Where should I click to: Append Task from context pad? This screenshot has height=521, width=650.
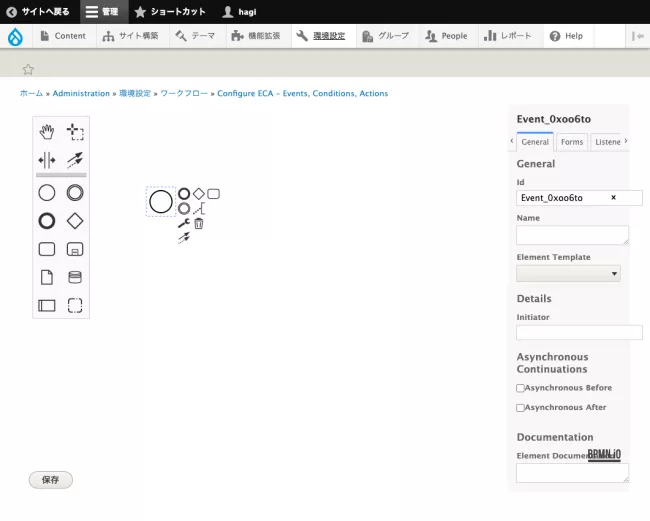tap(213, 194)
